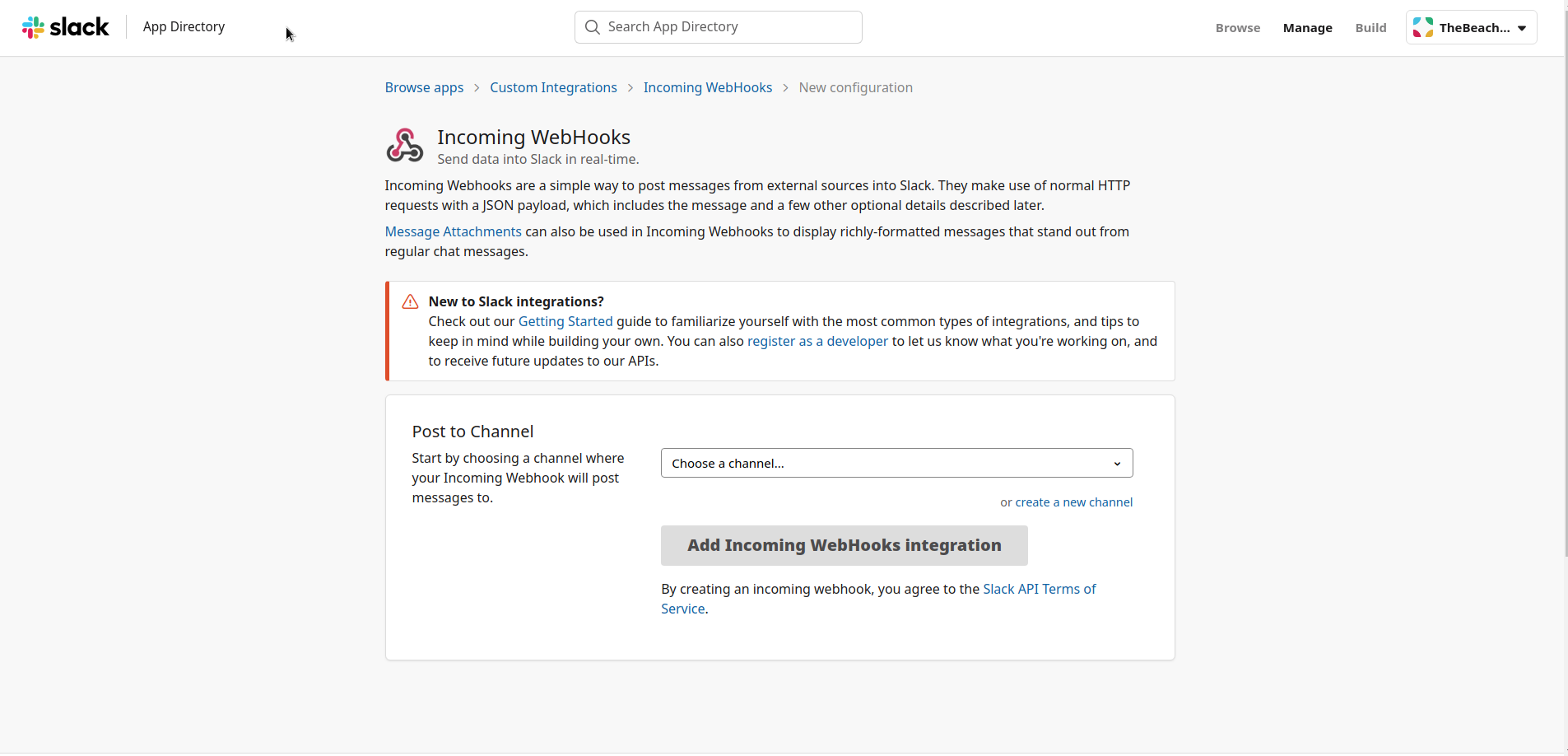
Task: Open the Build menu item
Action: click(x=1370, y=28)
